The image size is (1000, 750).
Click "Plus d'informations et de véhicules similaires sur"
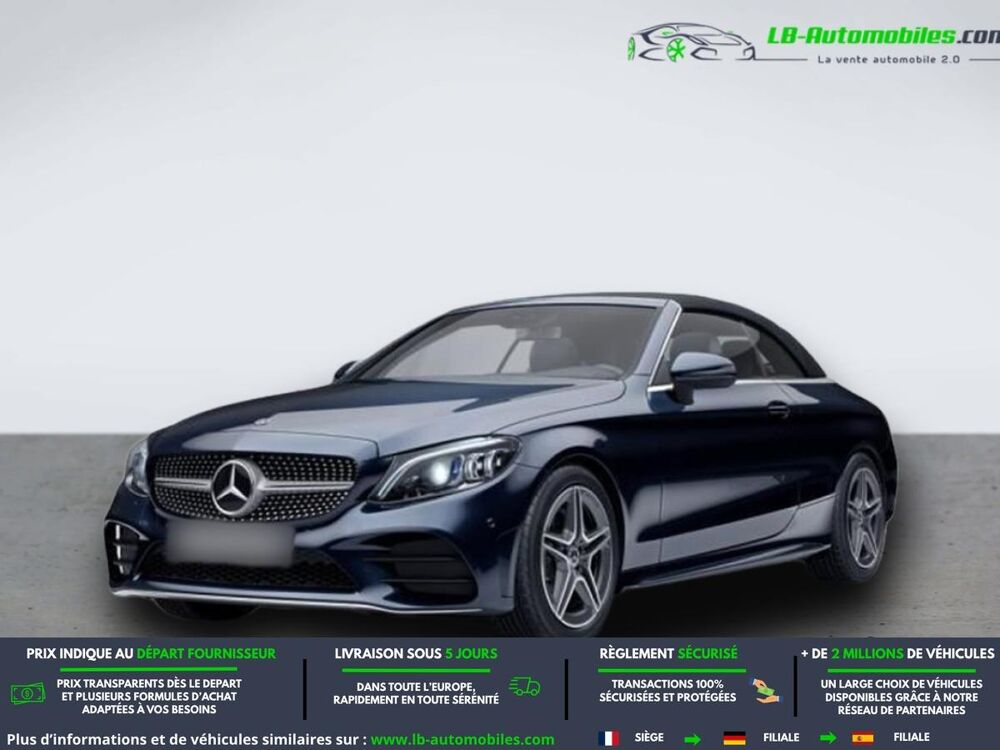click(x=187, y=740)
